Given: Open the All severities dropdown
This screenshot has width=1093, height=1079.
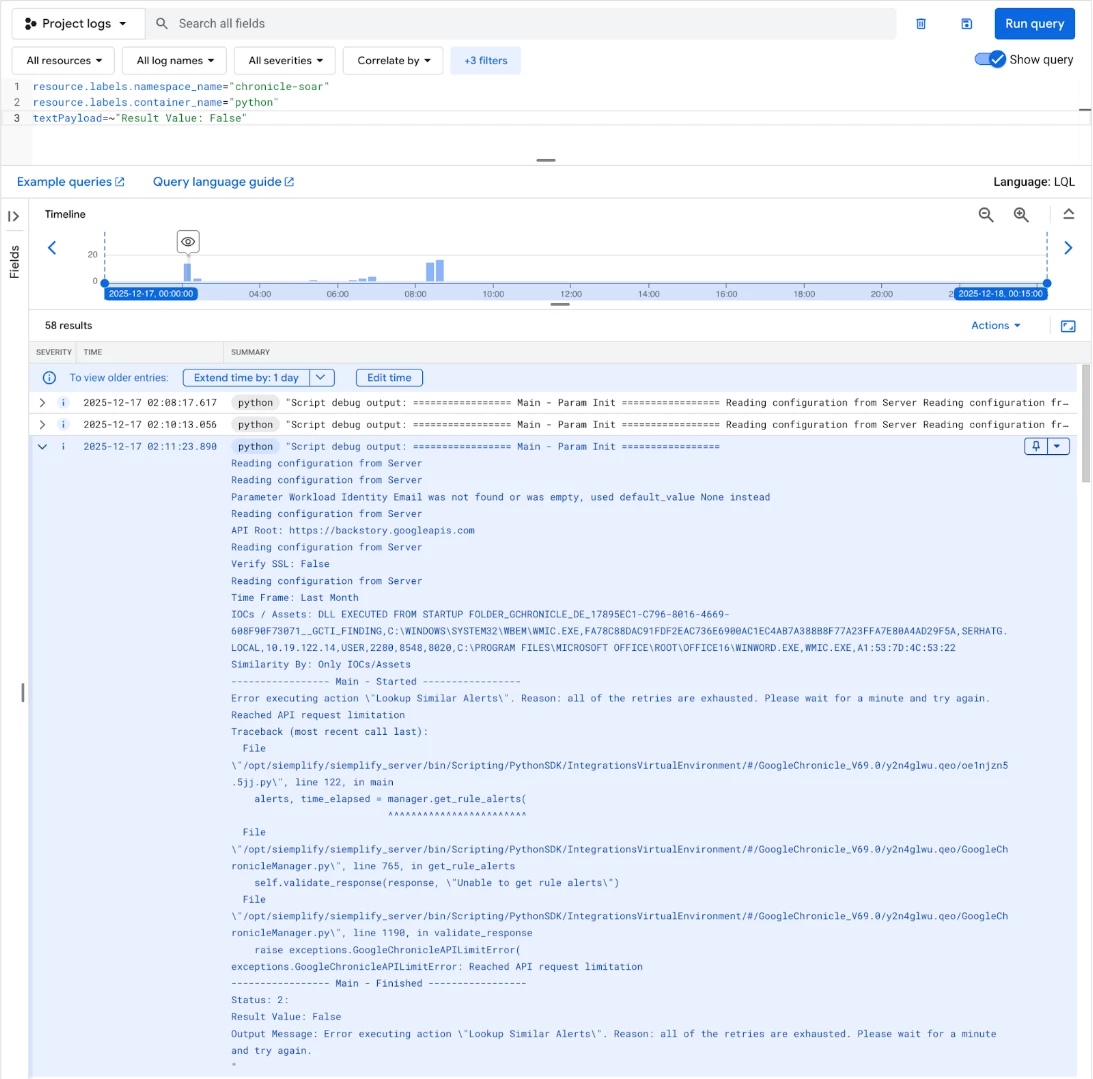Looking at the screenshot, I should tap(285, 61).
